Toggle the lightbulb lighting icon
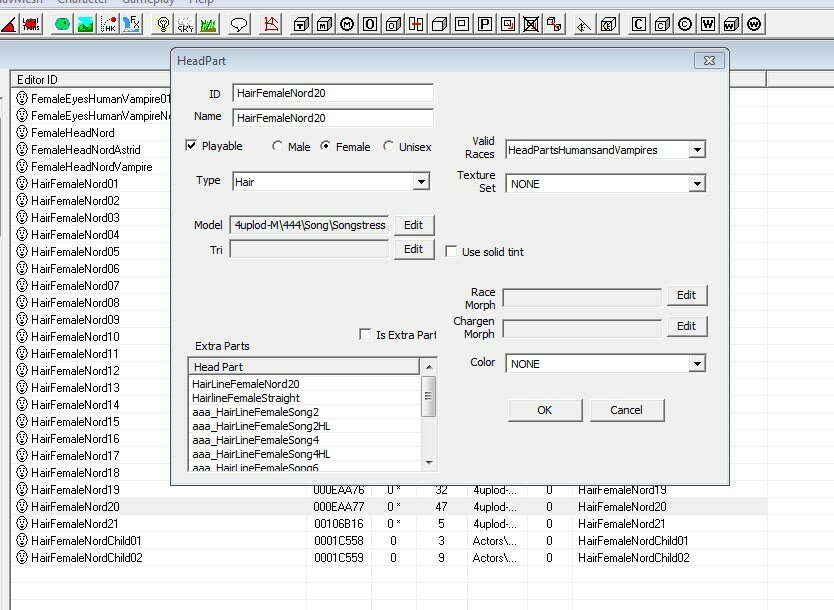This screenshot has width=834, height=610. [x=163, y=24]
